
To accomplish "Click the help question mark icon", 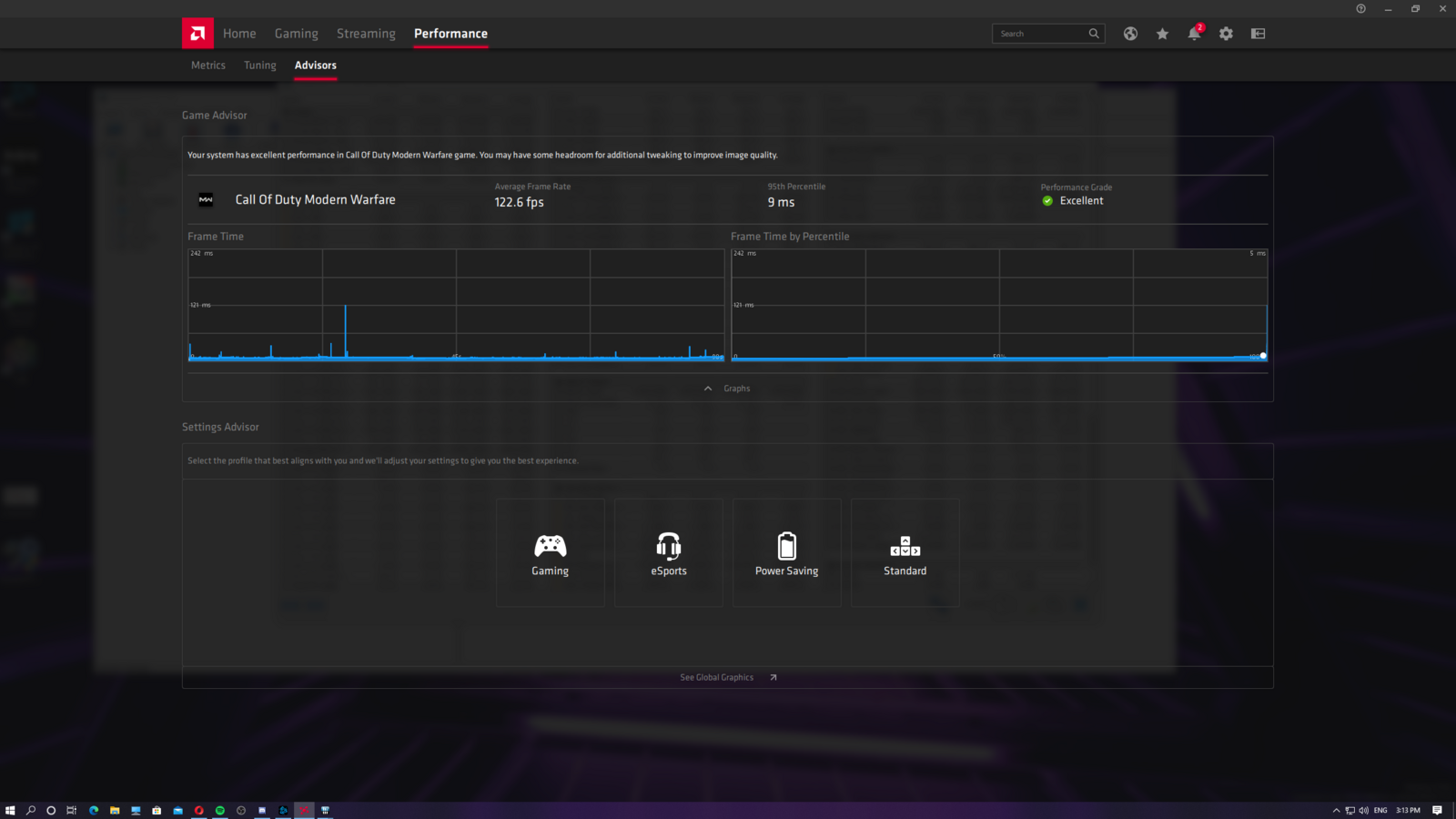I will [1360, 8].
